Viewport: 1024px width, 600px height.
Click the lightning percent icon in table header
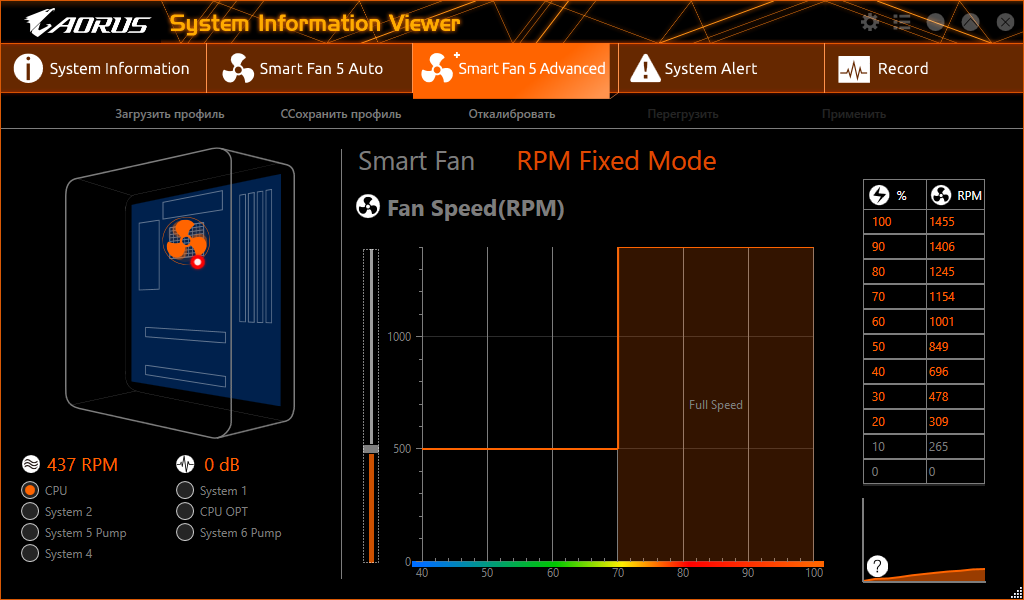879,195
